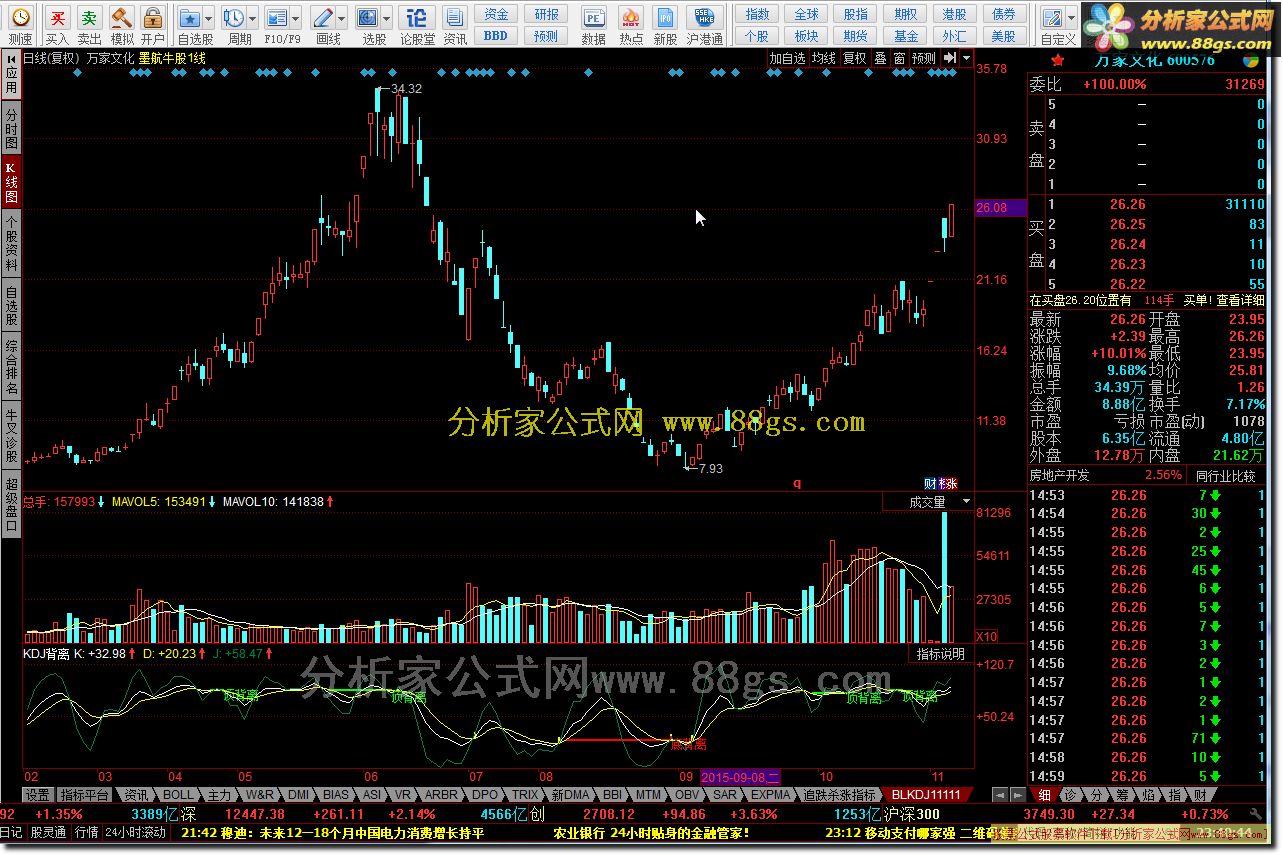Viewport: 1283px width, 855px height.
Task: Open the 测速 speed test tool
Action: pyautogui.click(x=20, y=18)
